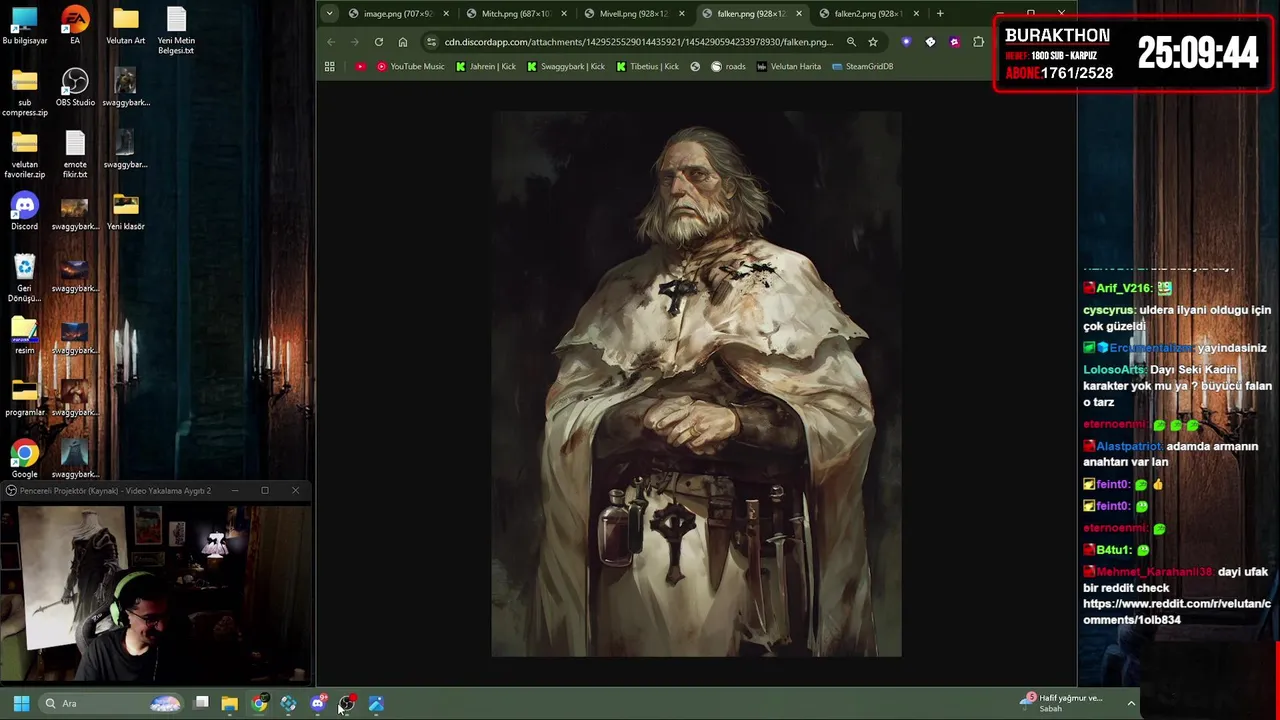Click Arif_V216 username in chat
Viewport: 1280px width, 720px height.
(1123, 288)
